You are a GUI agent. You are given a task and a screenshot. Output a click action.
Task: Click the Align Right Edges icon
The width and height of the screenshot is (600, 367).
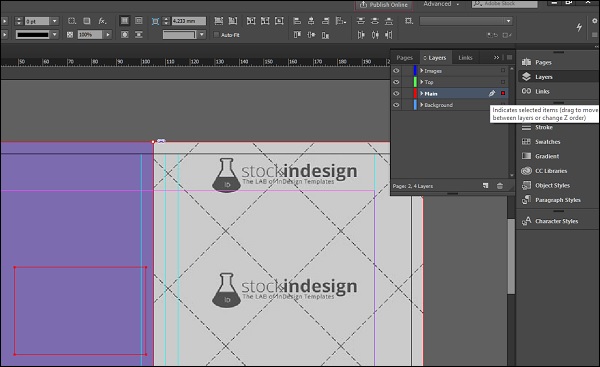325,21
